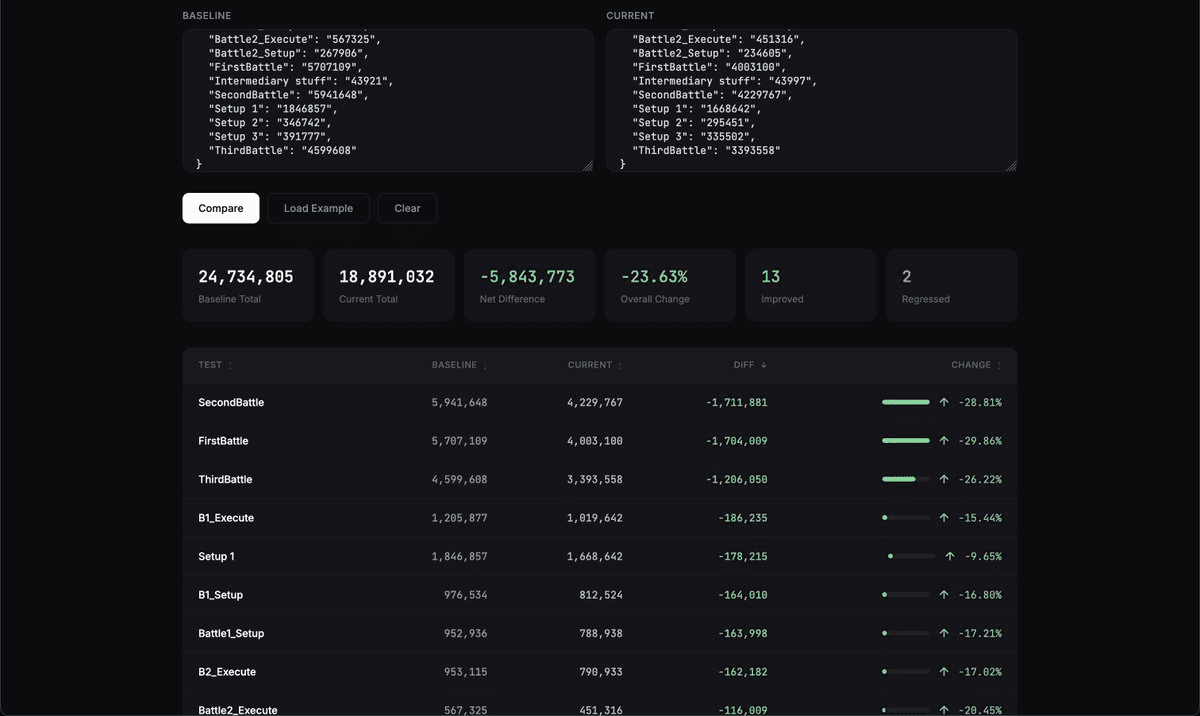This screenshot has height=716, width=1200.
Task: Toggle the DIFF column sort arrow
Action: (764, 365)
